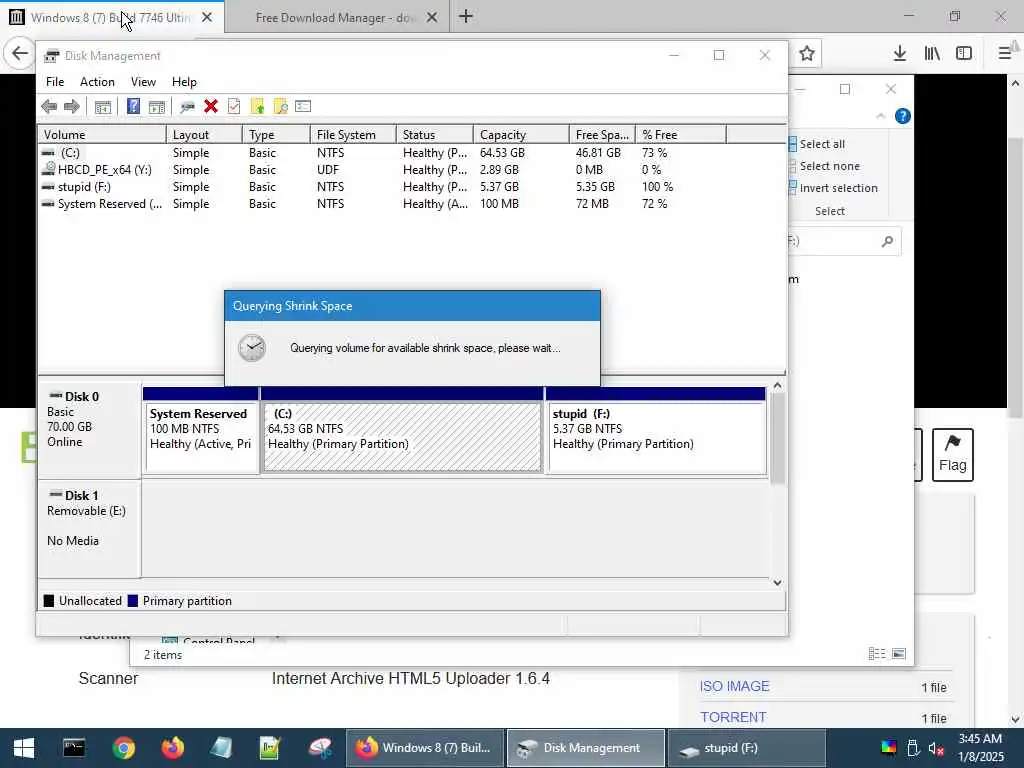1024x768 pixels.
Task: Click the settings list view toolbar icon
Action: click(303, 106)
